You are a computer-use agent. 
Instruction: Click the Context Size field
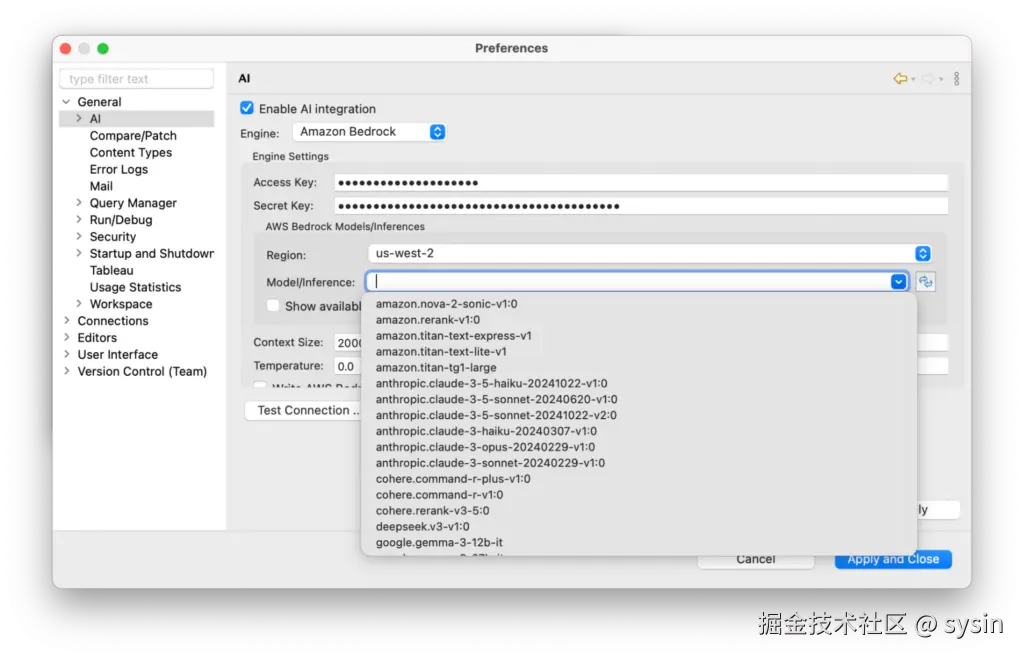click(347, 343)
